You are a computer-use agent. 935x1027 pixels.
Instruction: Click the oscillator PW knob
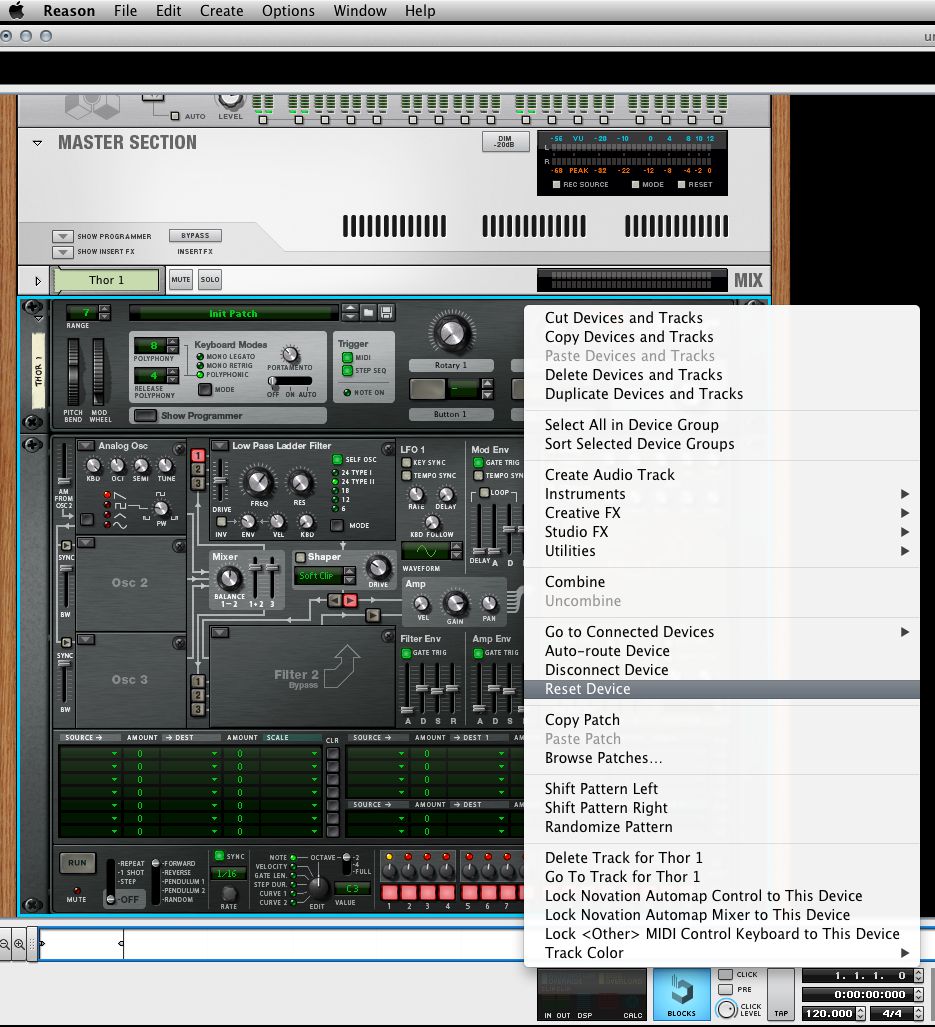click(x=160, y=508)
